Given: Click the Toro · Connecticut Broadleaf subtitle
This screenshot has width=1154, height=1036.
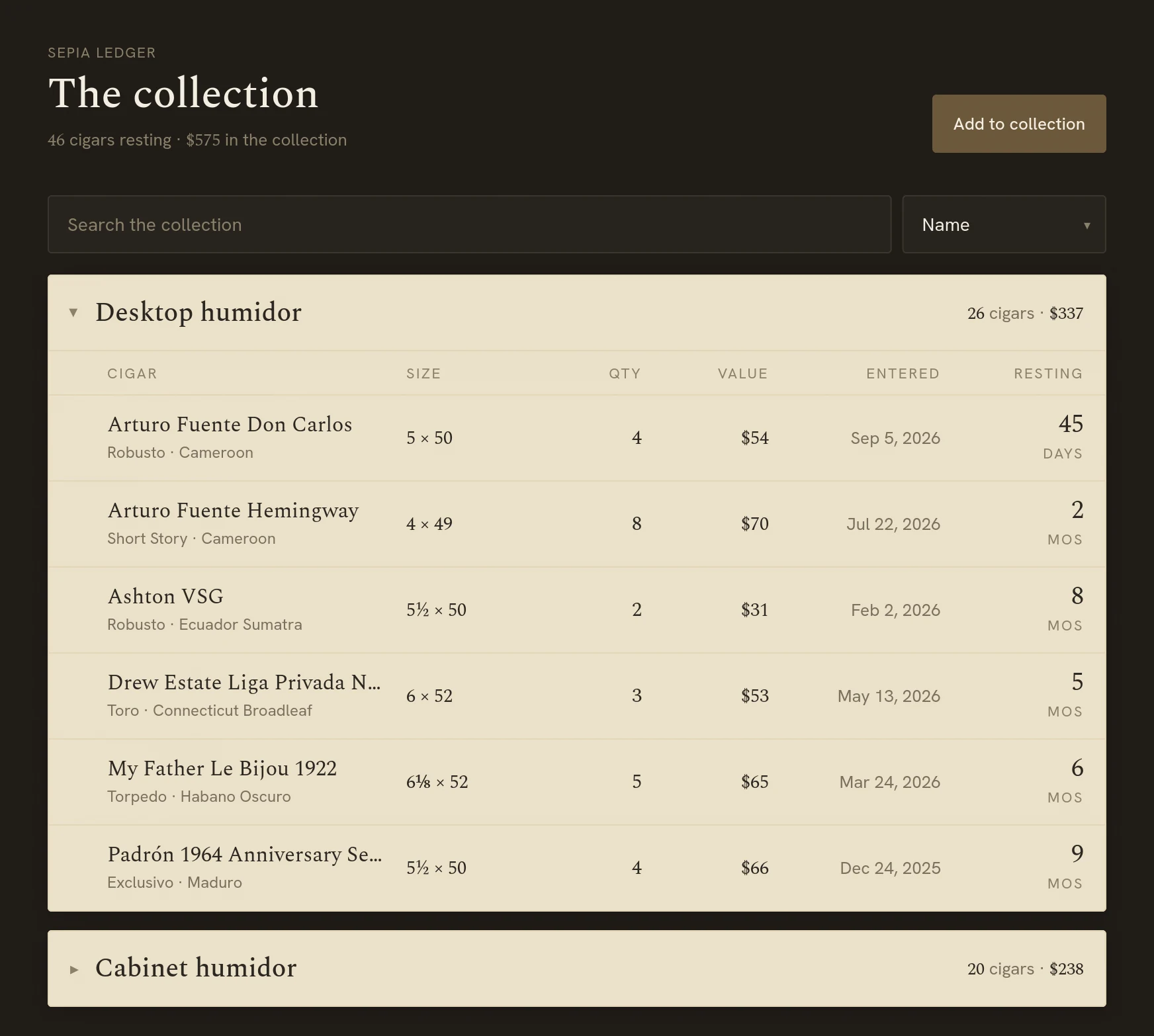Looking at the screenshot, I should tap(210, 711).
